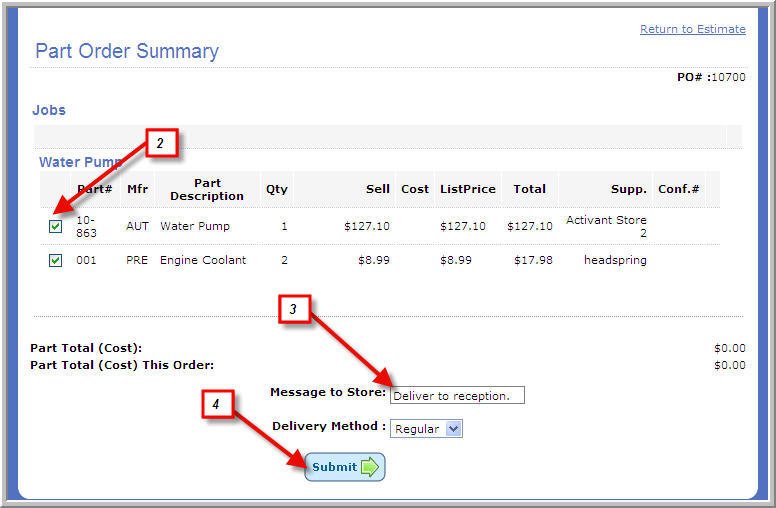776x508 pixels.
Task: Select the Mfr column header
Action: pos(137,188)
